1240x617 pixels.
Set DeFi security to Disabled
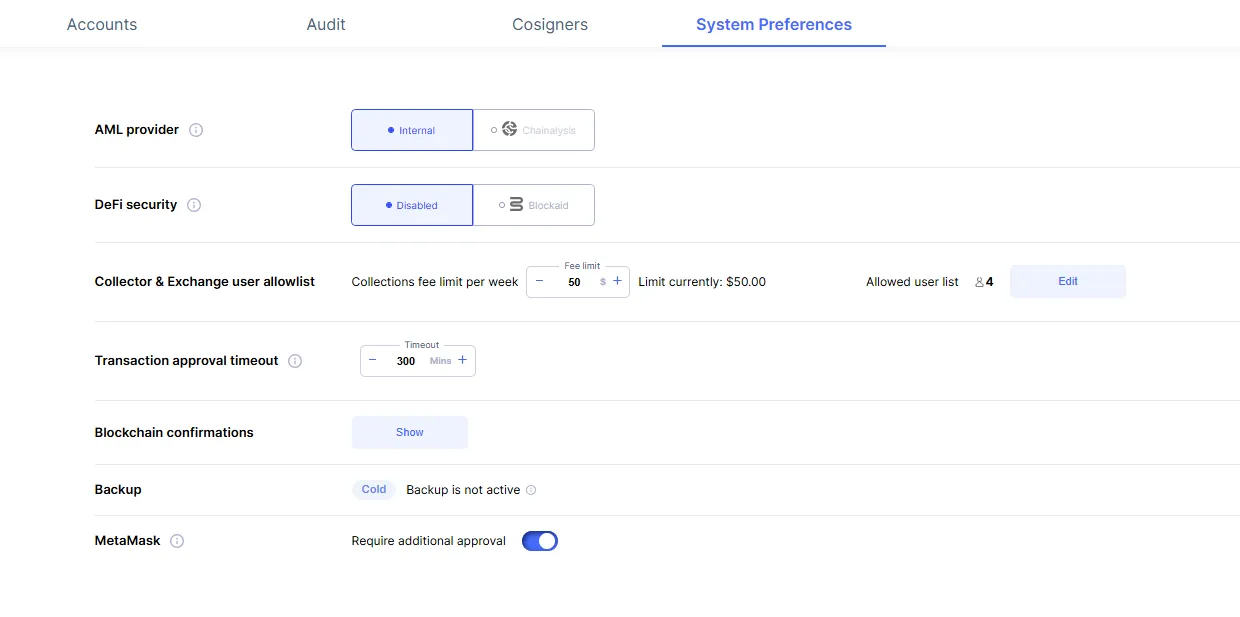[x=412, y=205]
